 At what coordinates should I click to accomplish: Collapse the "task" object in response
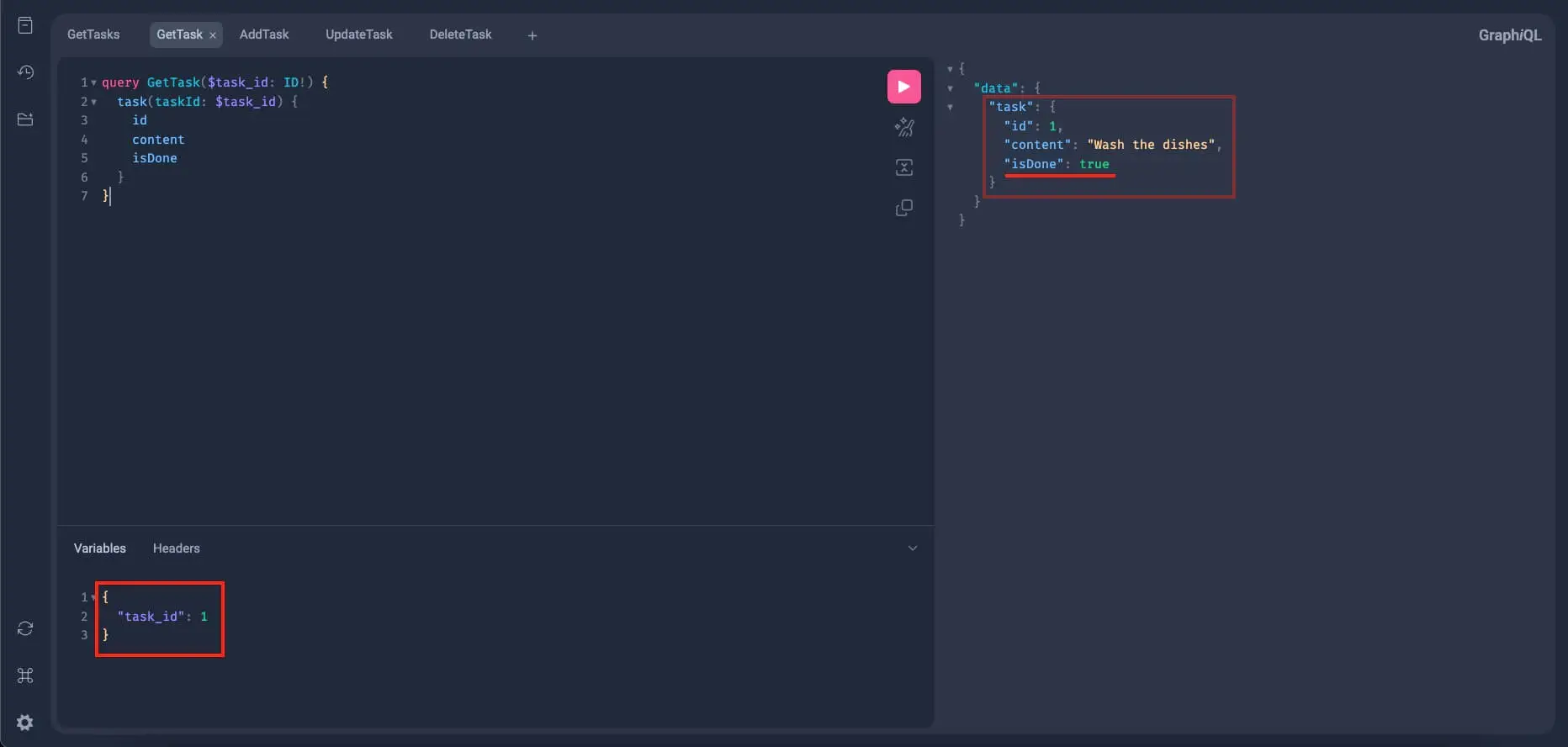click(x=951, y=107)
